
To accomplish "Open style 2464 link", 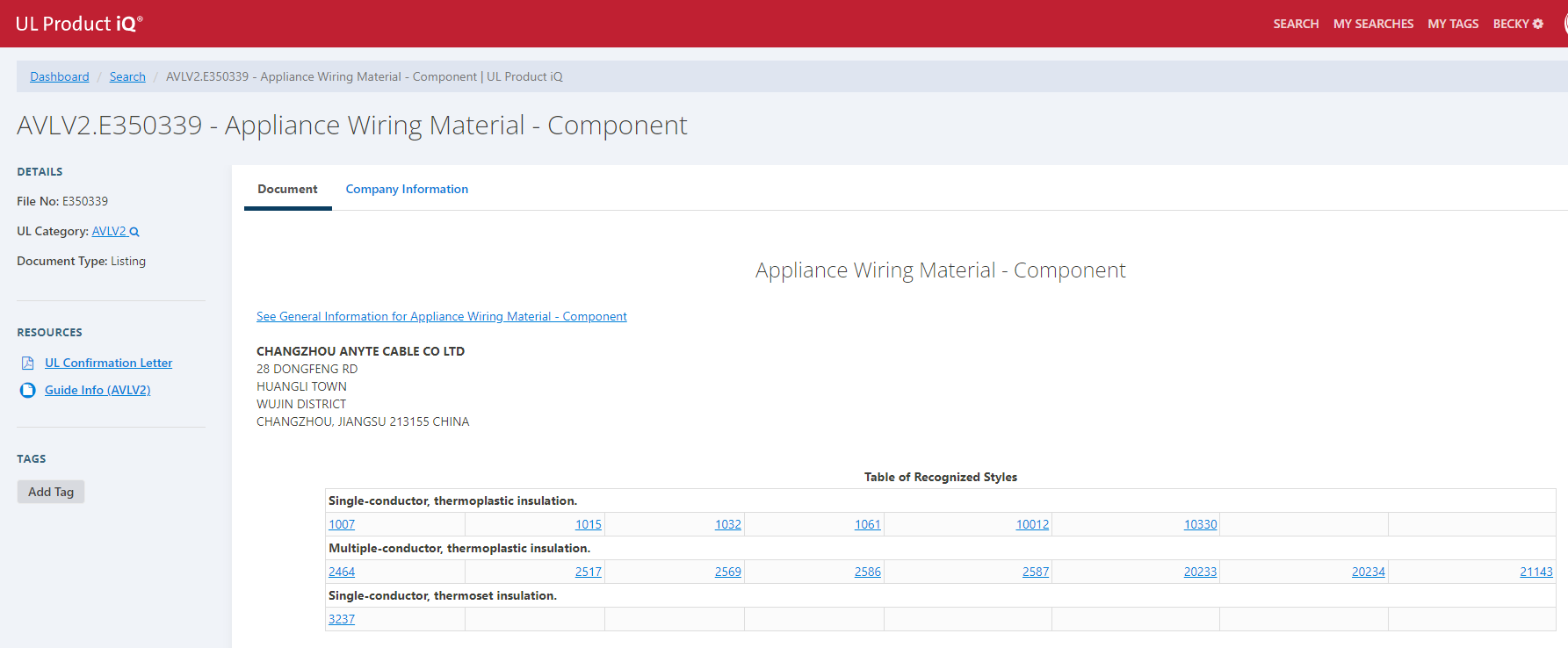I will [342, 572].
